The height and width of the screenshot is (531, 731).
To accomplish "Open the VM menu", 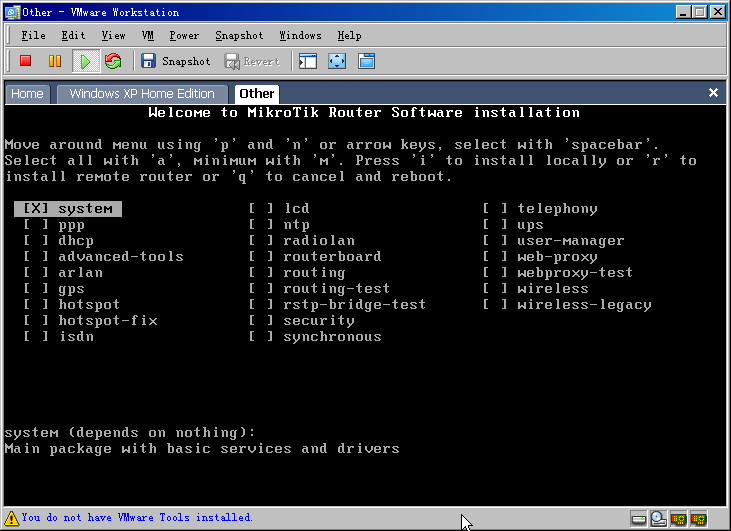I will [148, 35].
